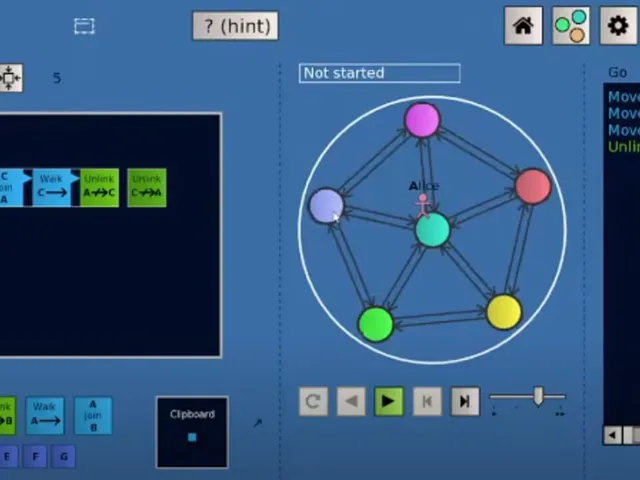The image size is (640, 480).
Task: Step backward with the left triangle button
Action: coord(351,402)
